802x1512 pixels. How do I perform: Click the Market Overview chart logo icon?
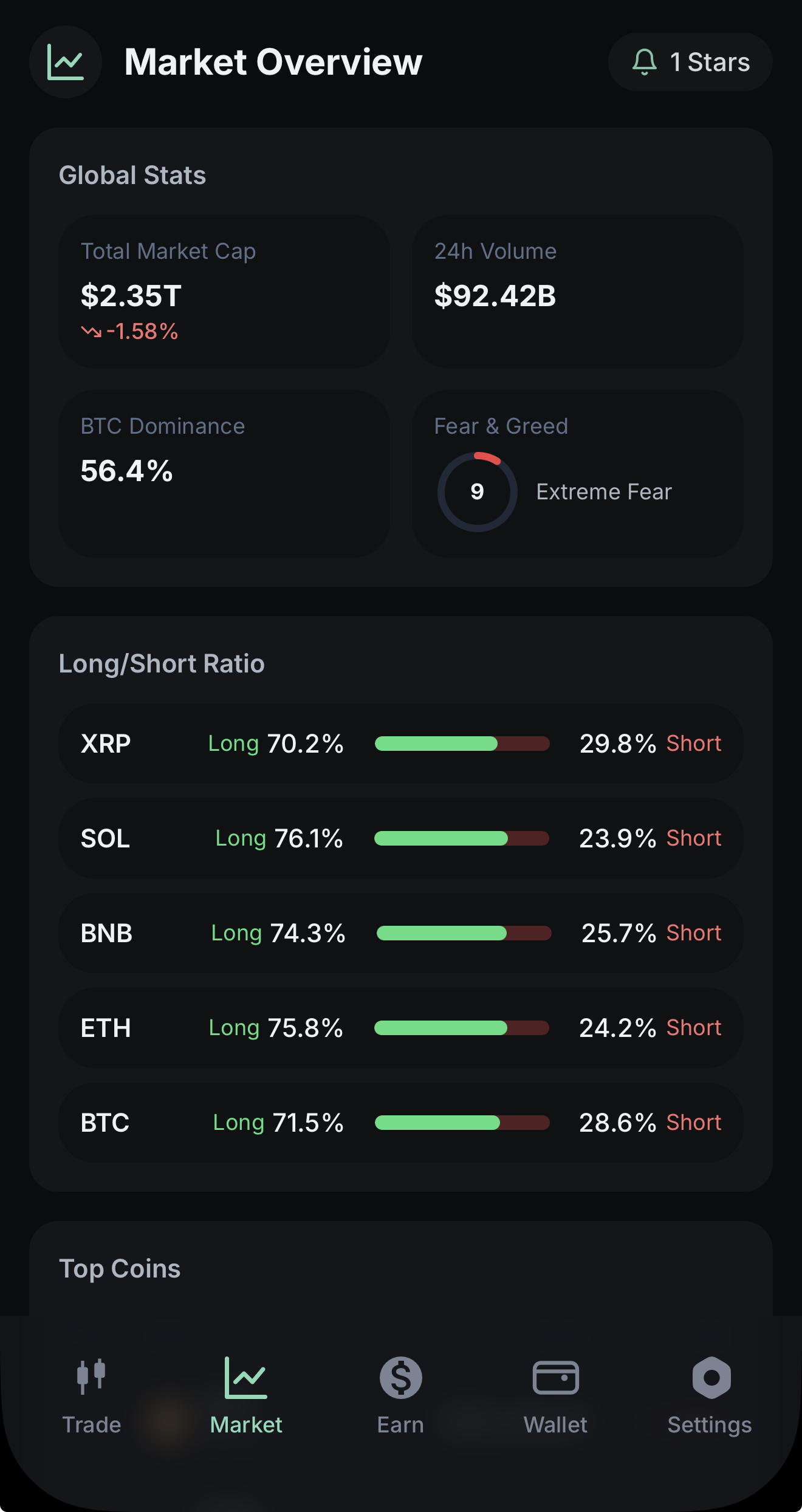66,62
